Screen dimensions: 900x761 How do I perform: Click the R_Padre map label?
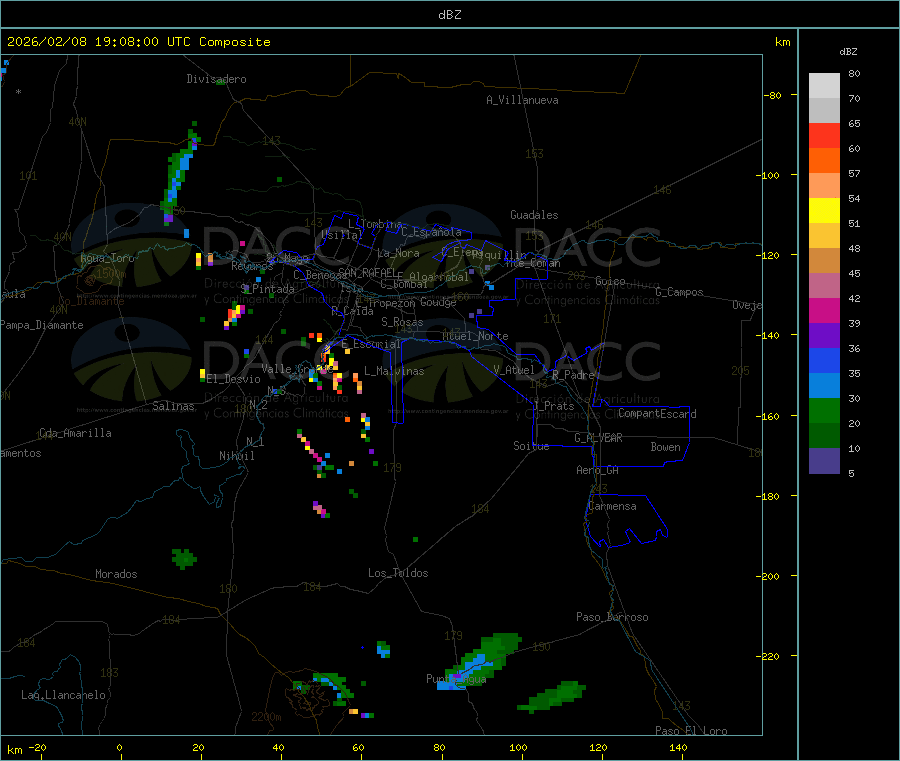(x=574, y=375)
